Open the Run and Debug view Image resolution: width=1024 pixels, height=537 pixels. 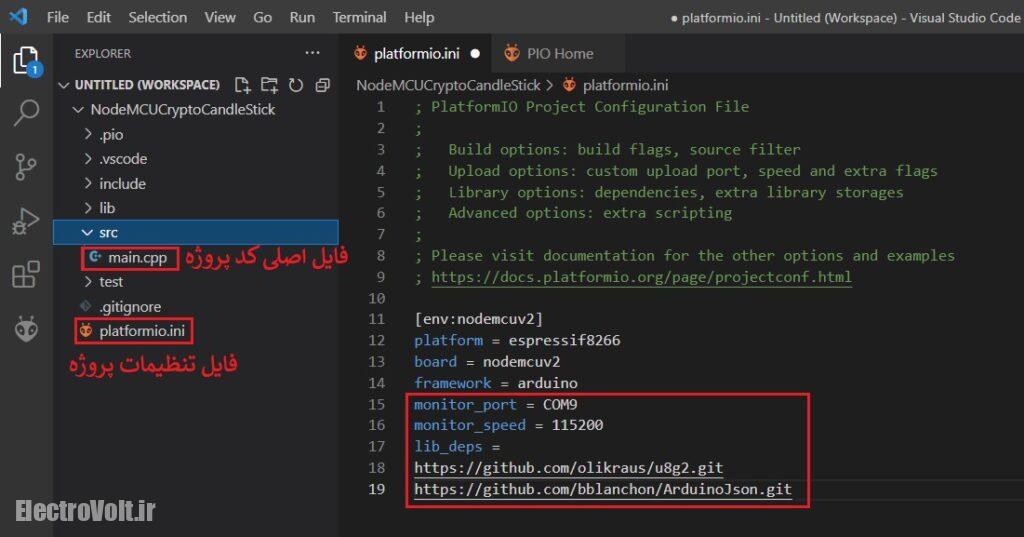click(26, 221)
